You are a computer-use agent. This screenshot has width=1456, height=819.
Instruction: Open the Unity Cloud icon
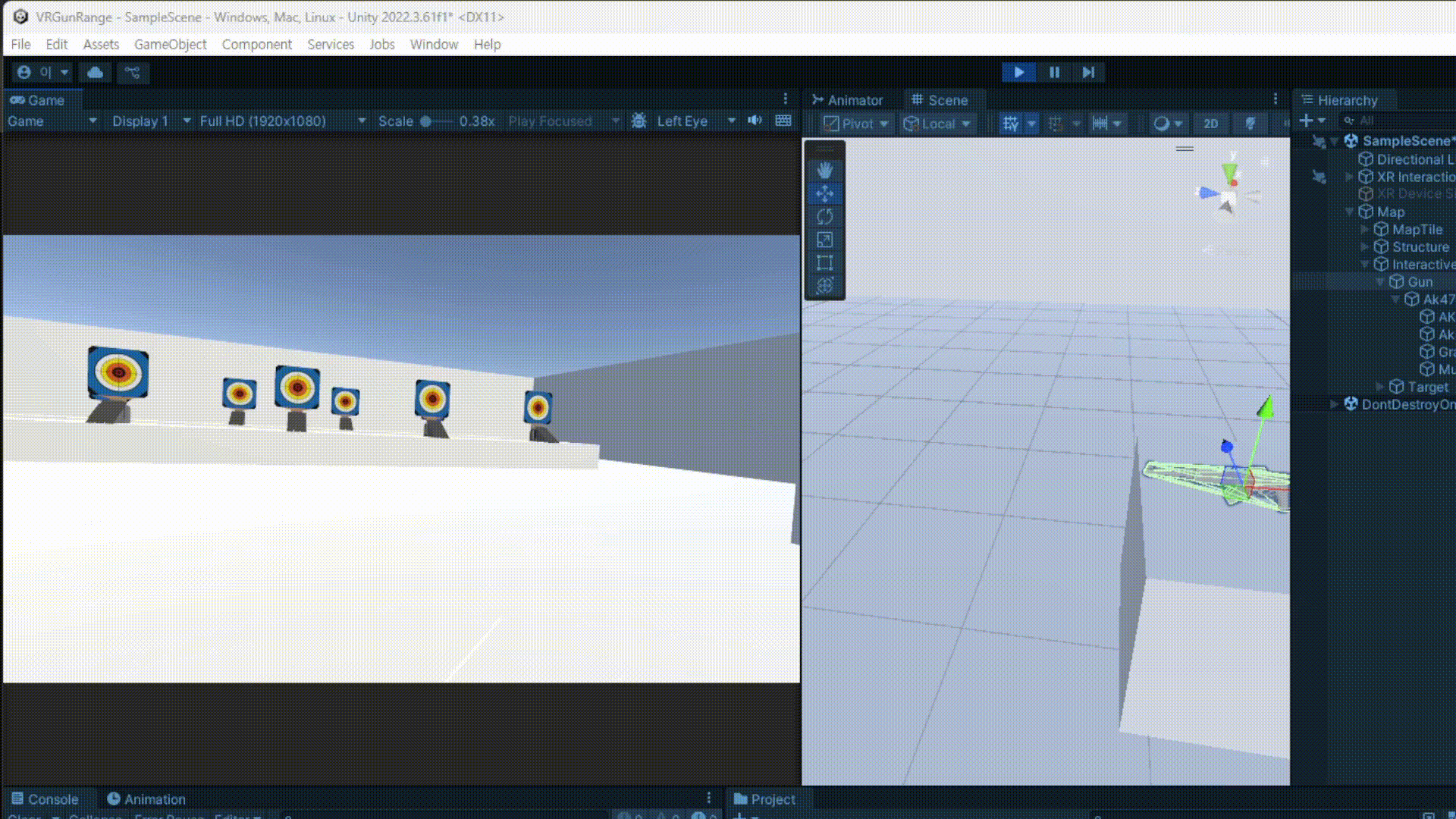(96, 73)
